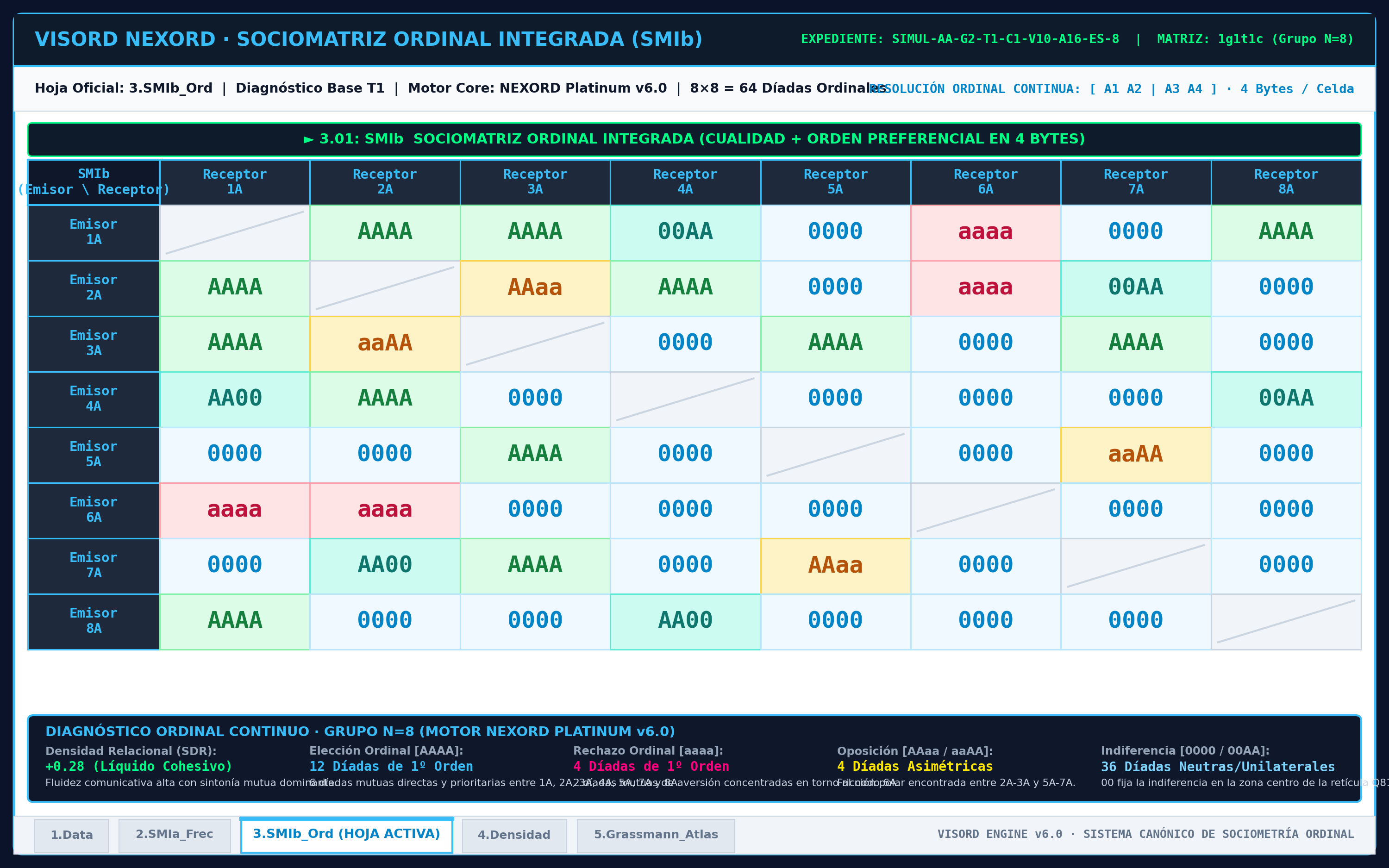Click the Receptor 1A column header
1389x868 pixels.
point(235,182)
